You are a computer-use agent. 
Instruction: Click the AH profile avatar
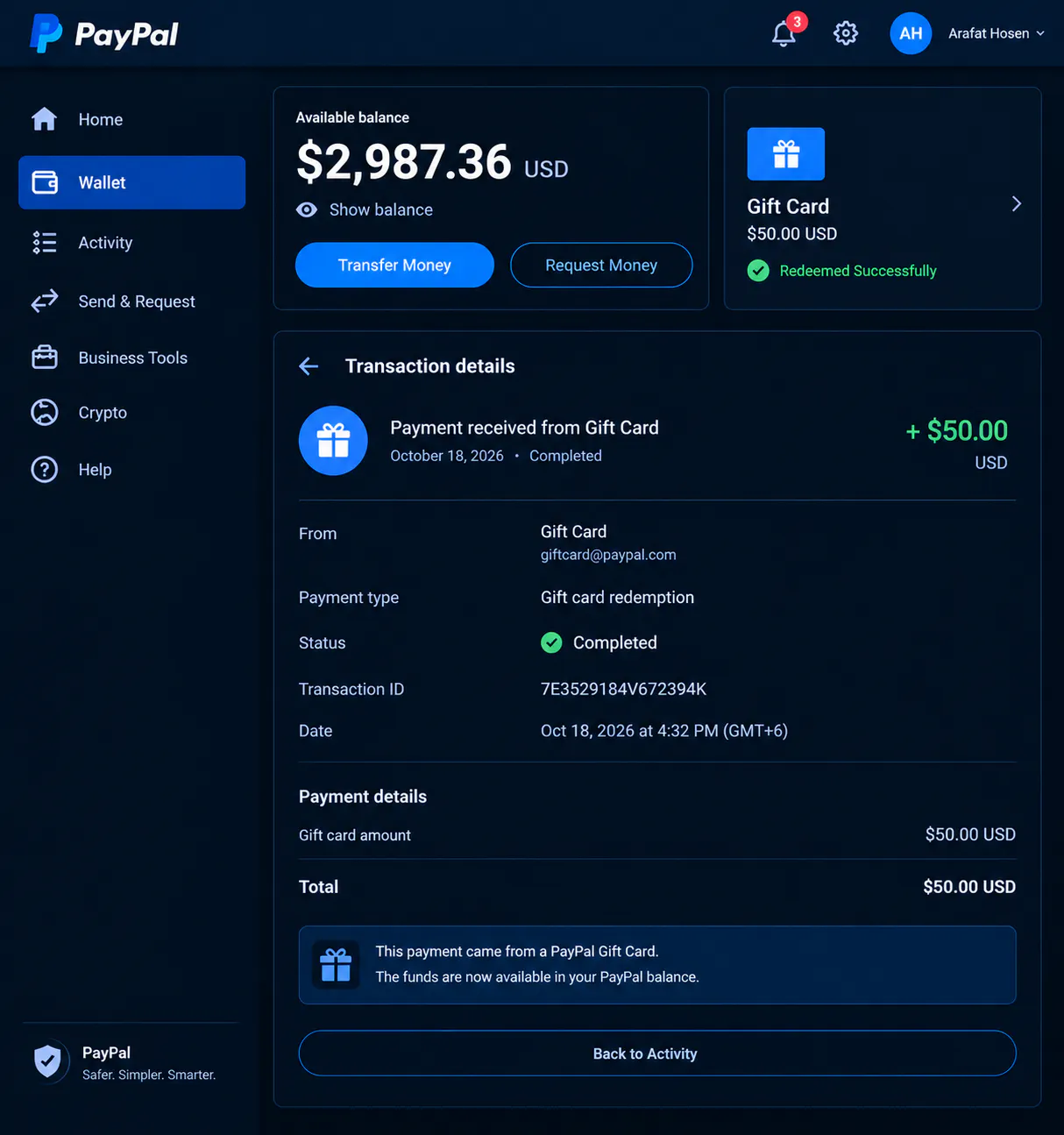point(911,33)
